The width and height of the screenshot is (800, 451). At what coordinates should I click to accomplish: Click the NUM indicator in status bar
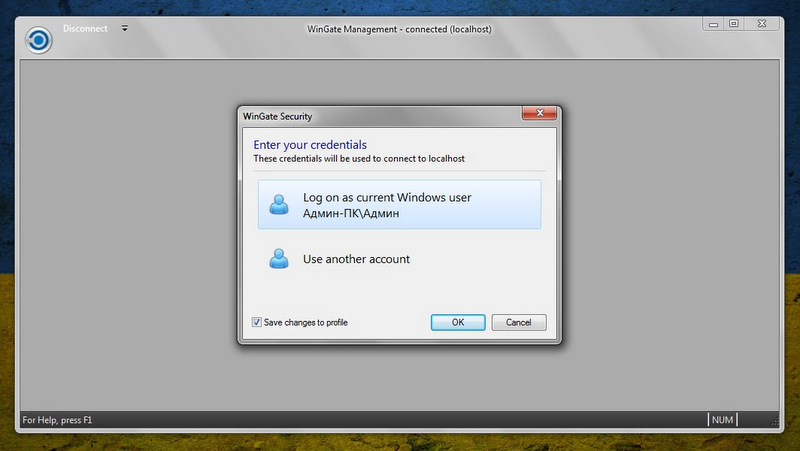pyautogui.click(x=722, y=420)
